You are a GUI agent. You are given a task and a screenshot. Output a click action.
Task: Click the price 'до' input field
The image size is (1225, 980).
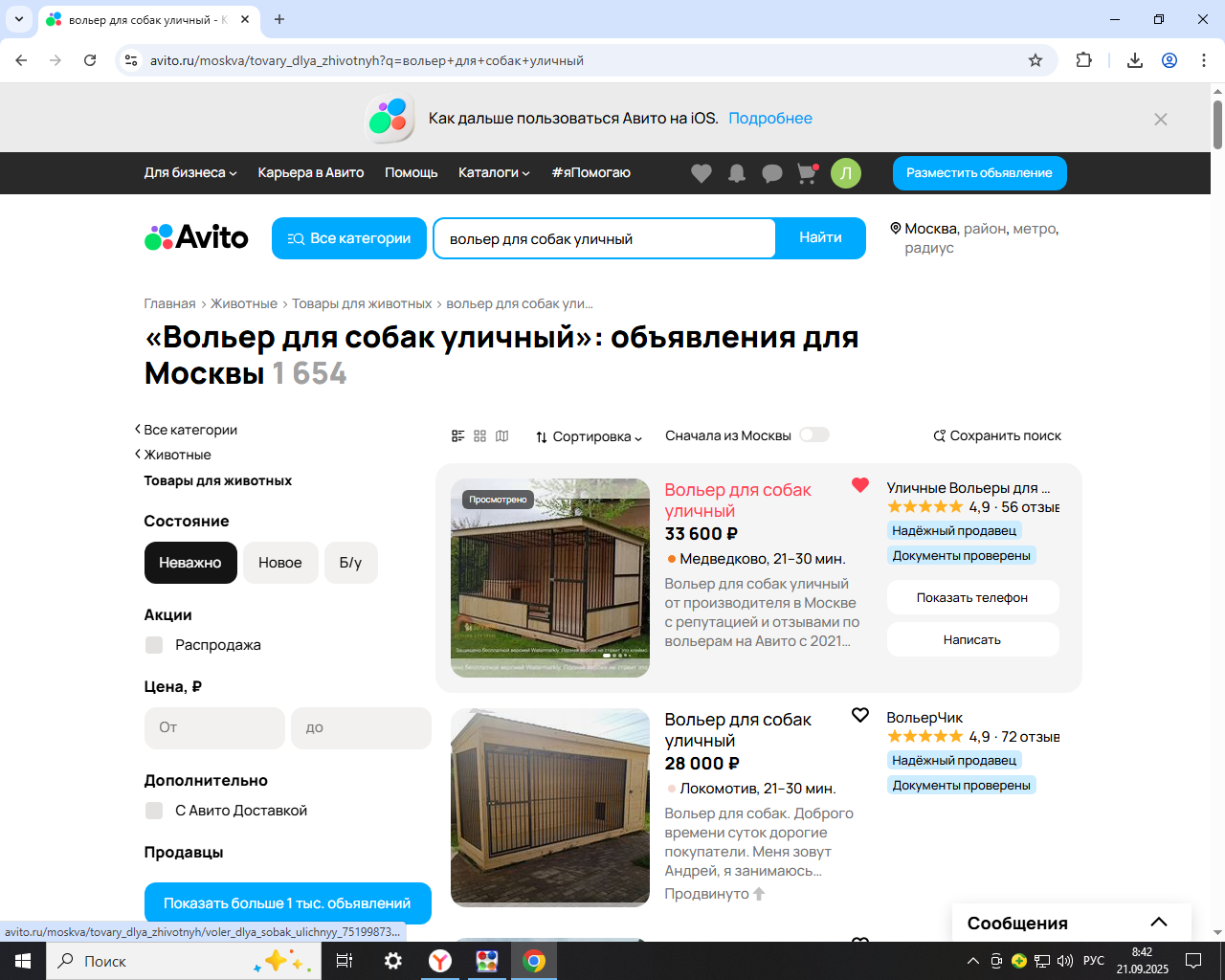tap(362, 728)
